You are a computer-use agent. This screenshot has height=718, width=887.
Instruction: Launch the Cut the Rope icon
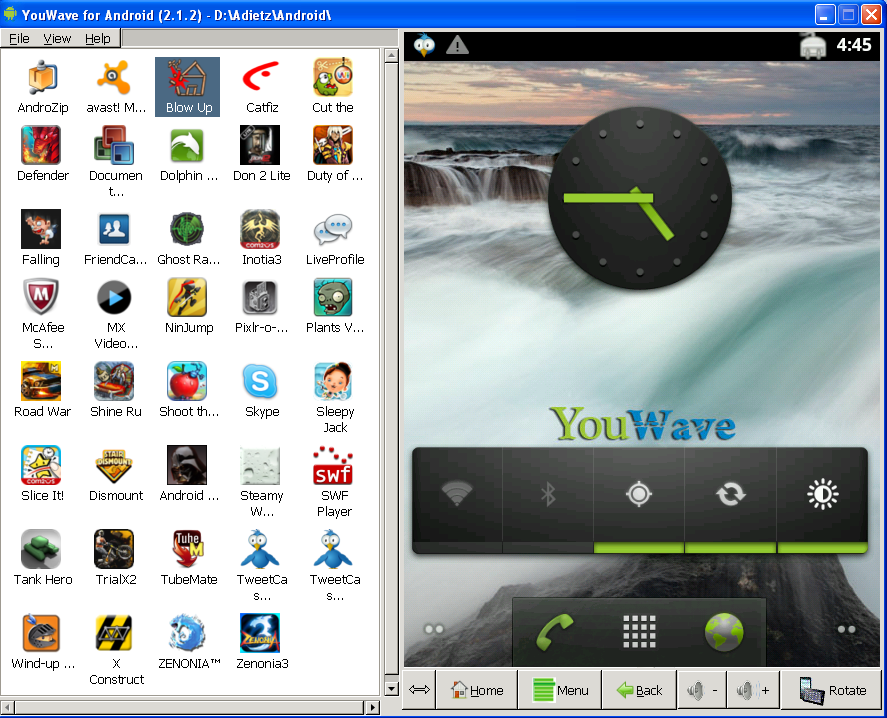coord(333,78)
